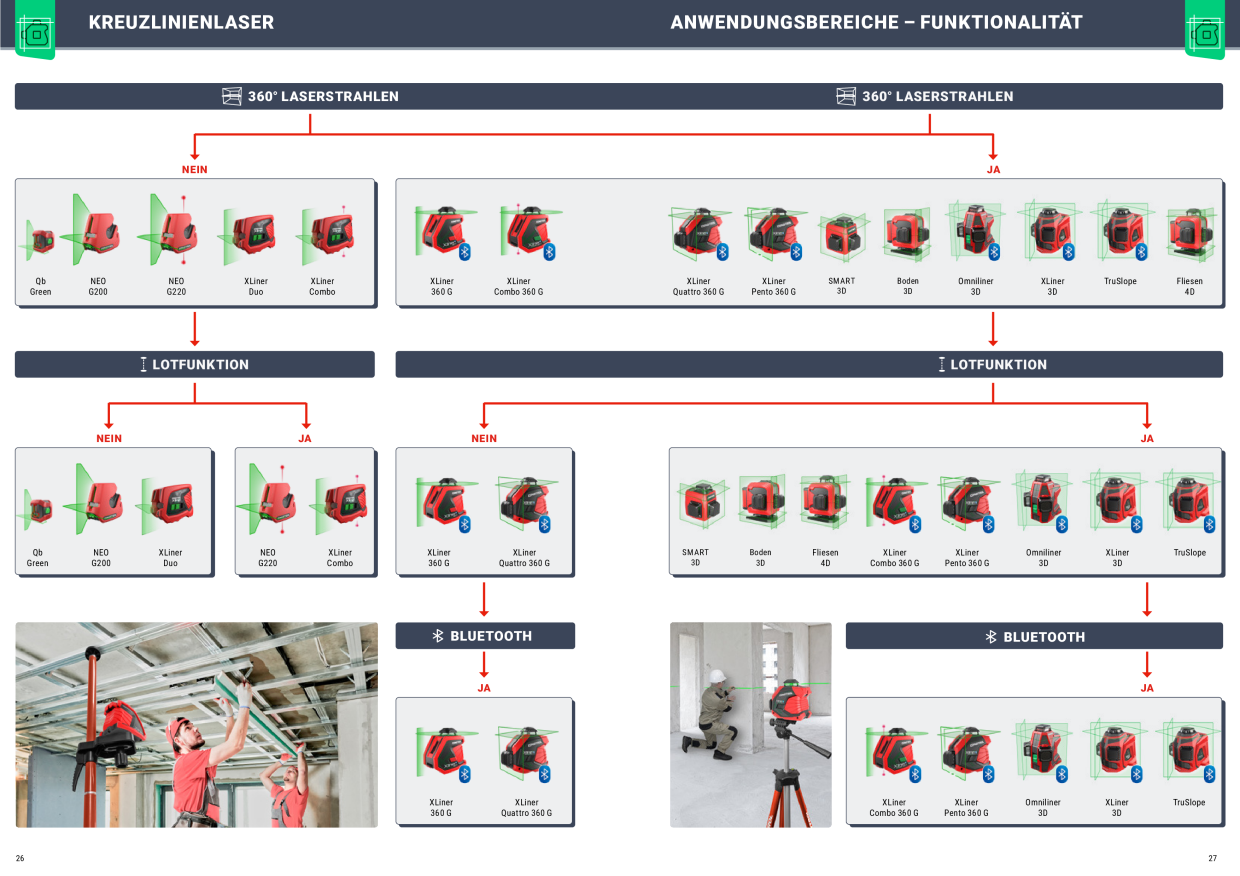1240x876 pixels.
Task: Click the NEIN label above the Qb Green to XLiner Combo panel
Action: pos(195,169)
